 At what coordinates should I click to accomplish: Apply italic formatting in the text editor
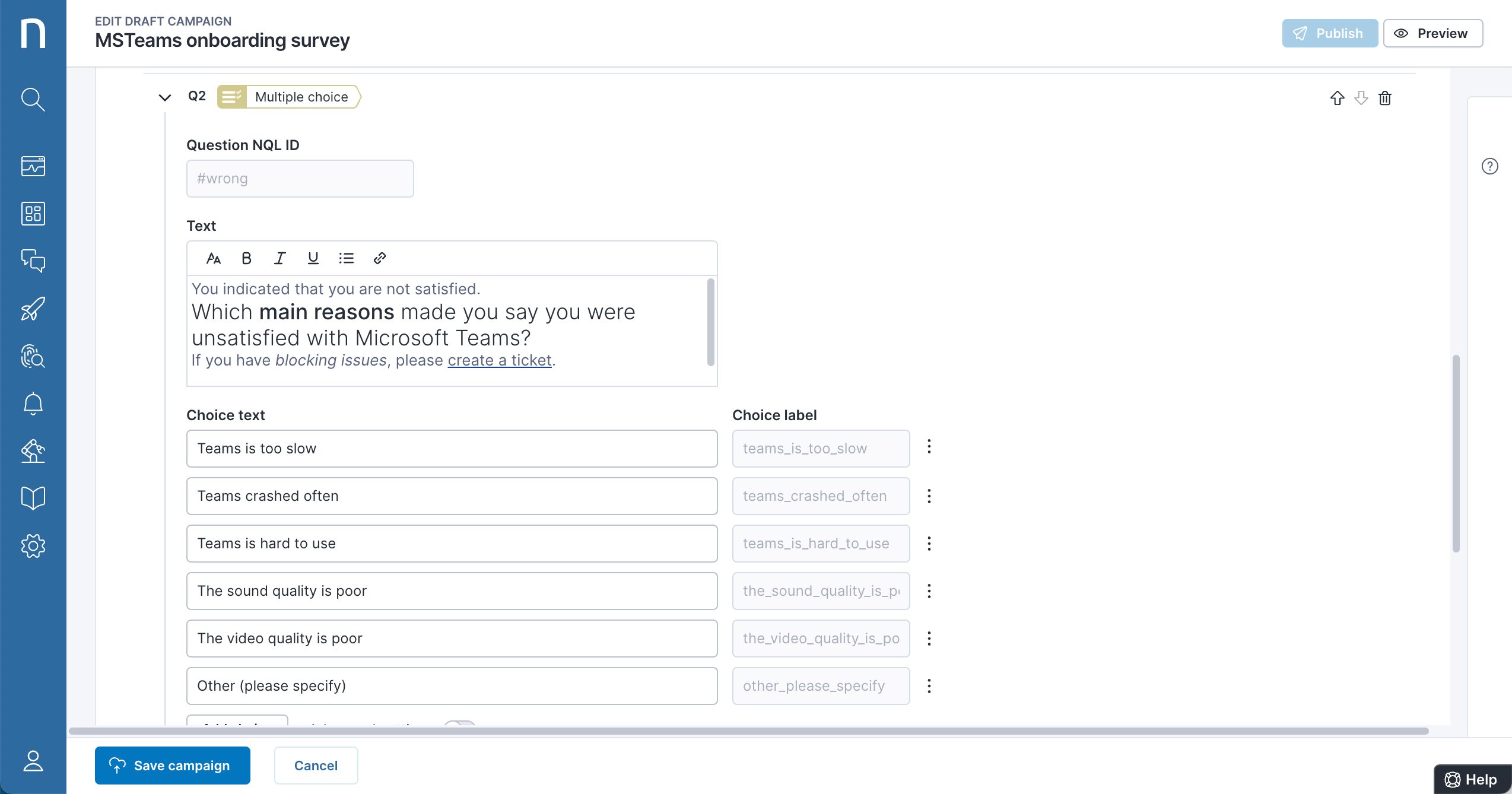point(279,258)
